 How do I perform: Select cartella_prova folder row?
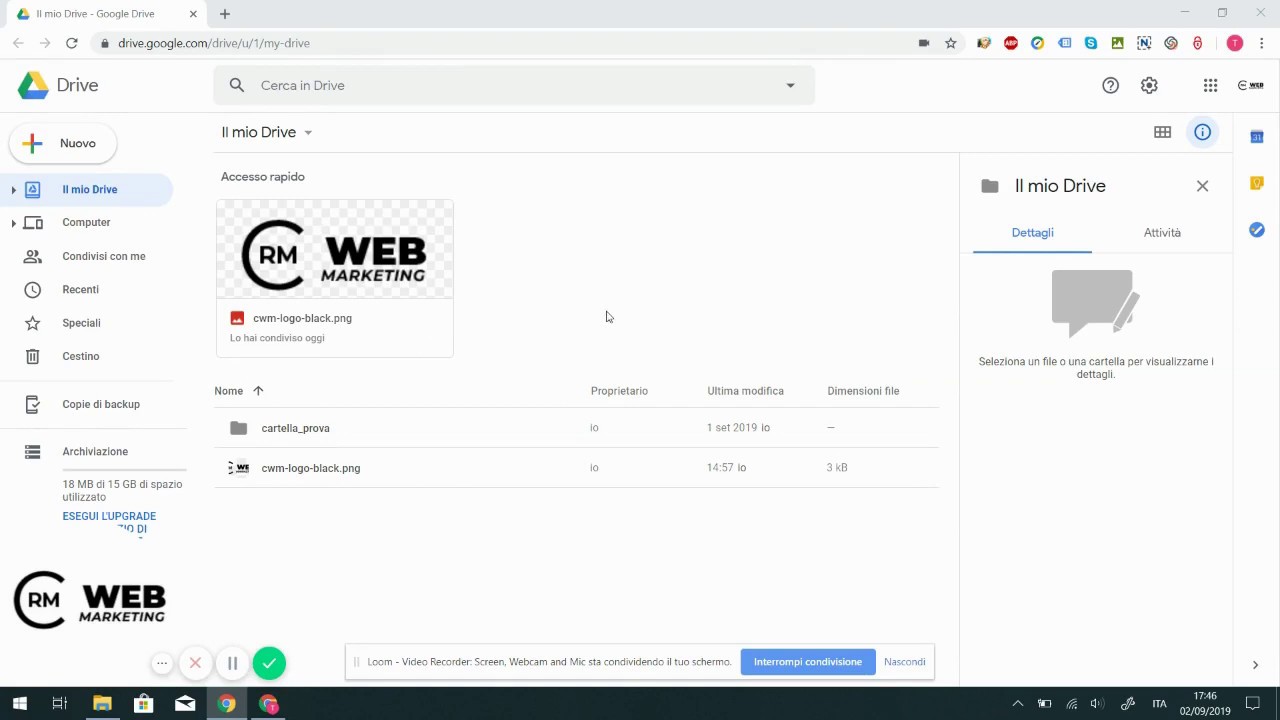(x=577, y=428)
